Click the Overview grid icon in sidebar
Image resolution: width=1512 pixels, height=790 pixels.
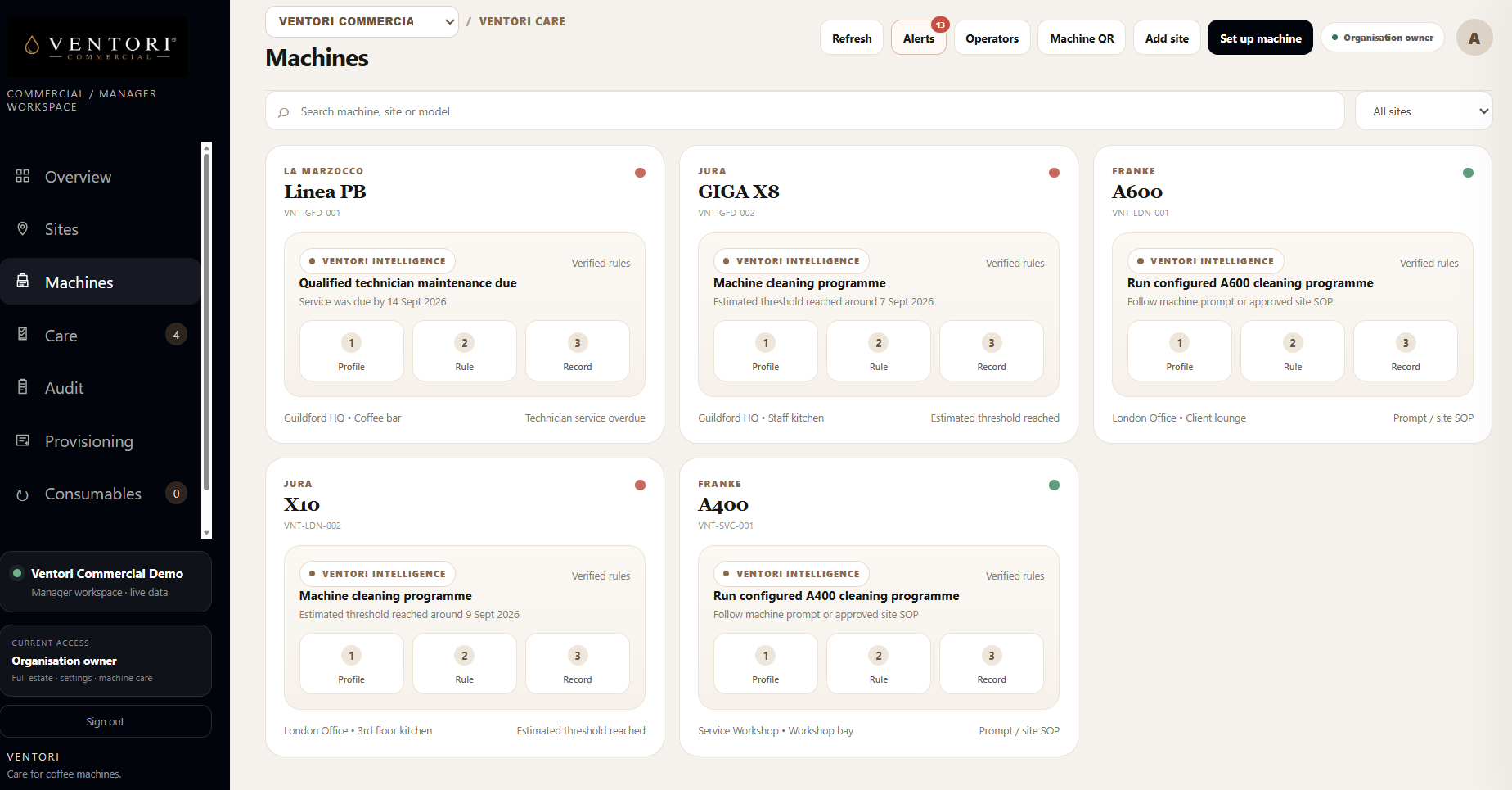pyautogui.click(x=23, y=176)
